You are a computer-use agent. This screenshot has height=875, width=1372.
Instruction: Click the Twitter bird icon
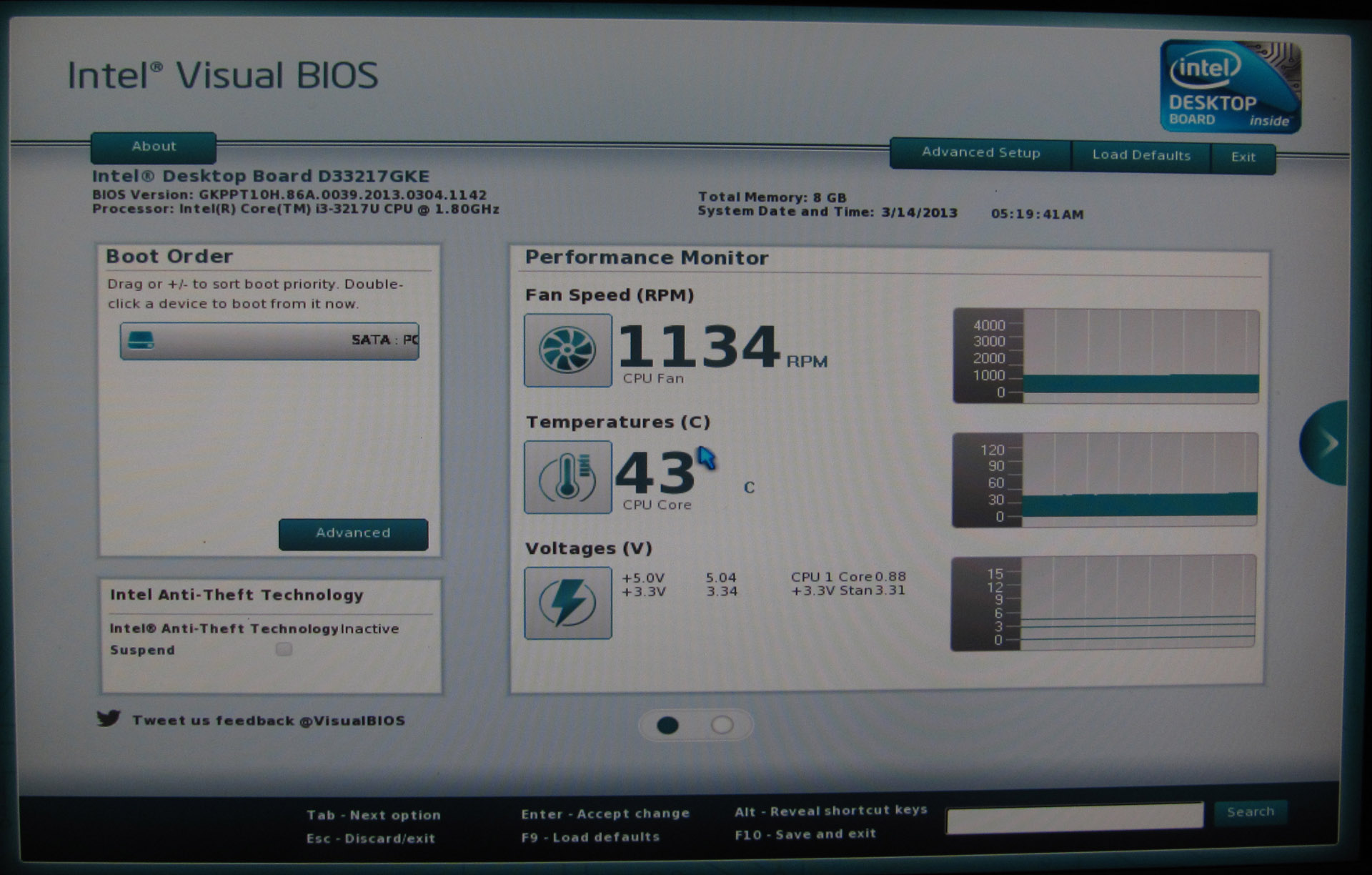[109, 718]
